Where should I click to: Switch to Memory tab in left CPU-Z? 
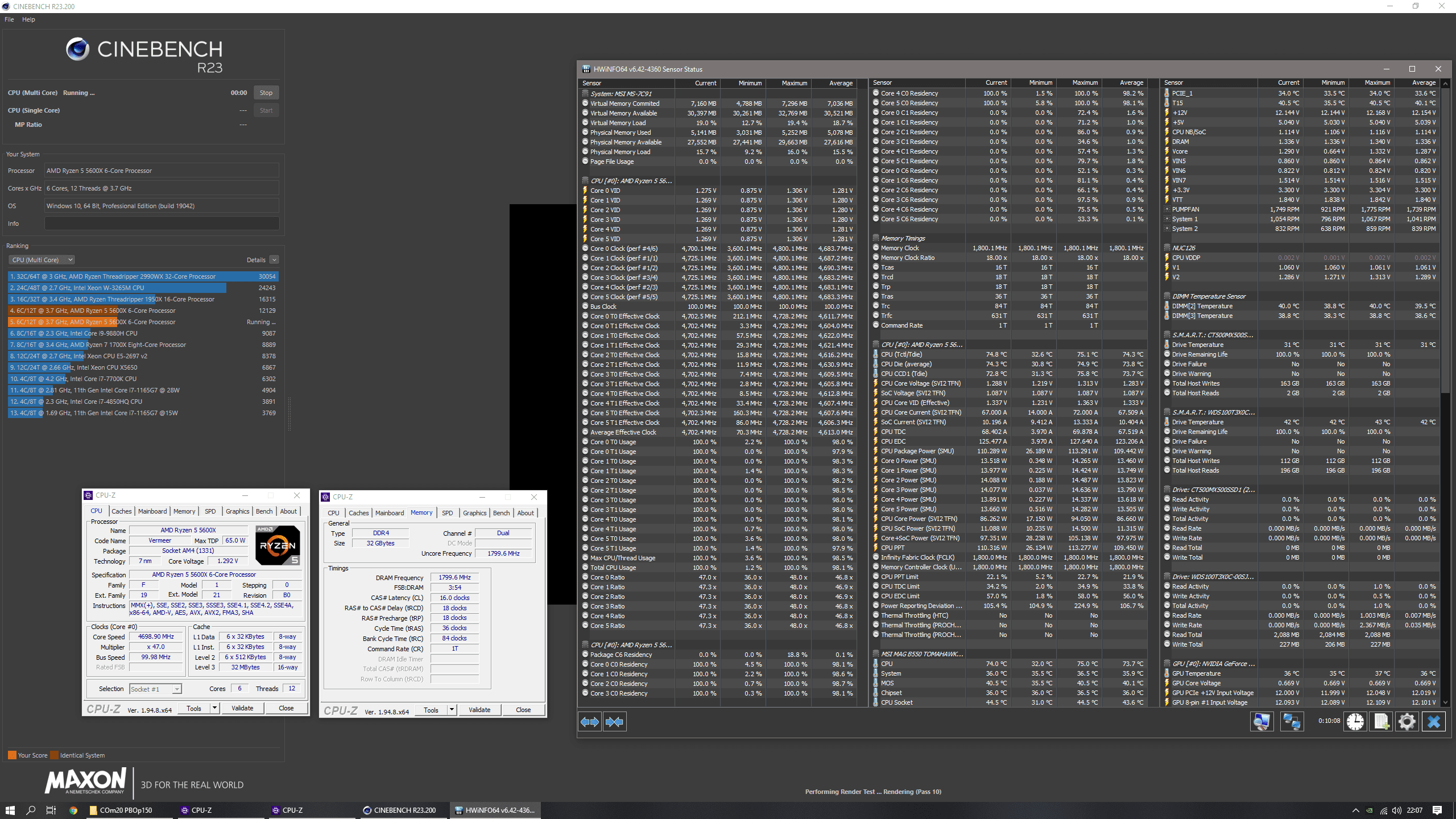tap(184, 511)
